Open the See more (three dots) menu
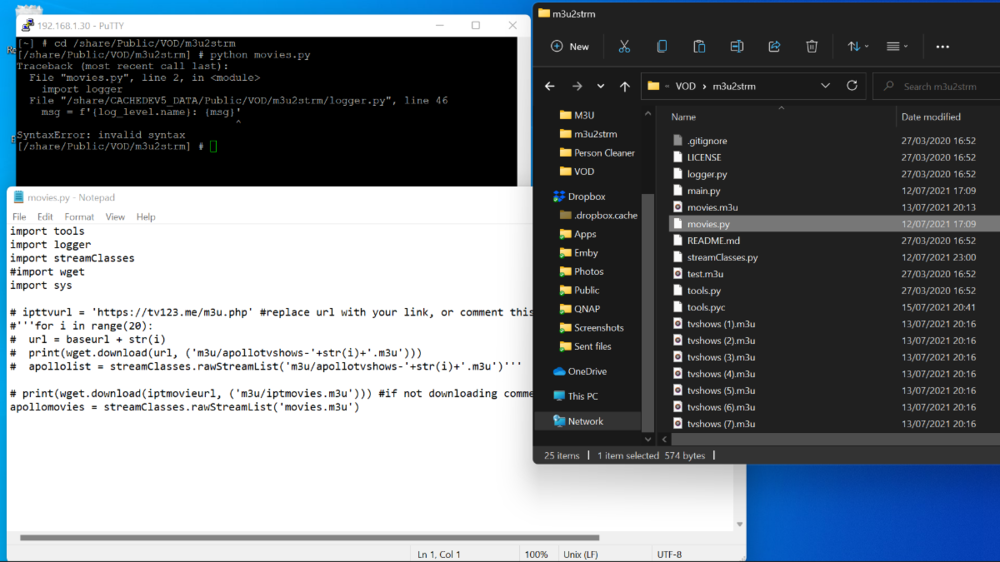Screen dimensions: 1000x562 click(942, 46)
